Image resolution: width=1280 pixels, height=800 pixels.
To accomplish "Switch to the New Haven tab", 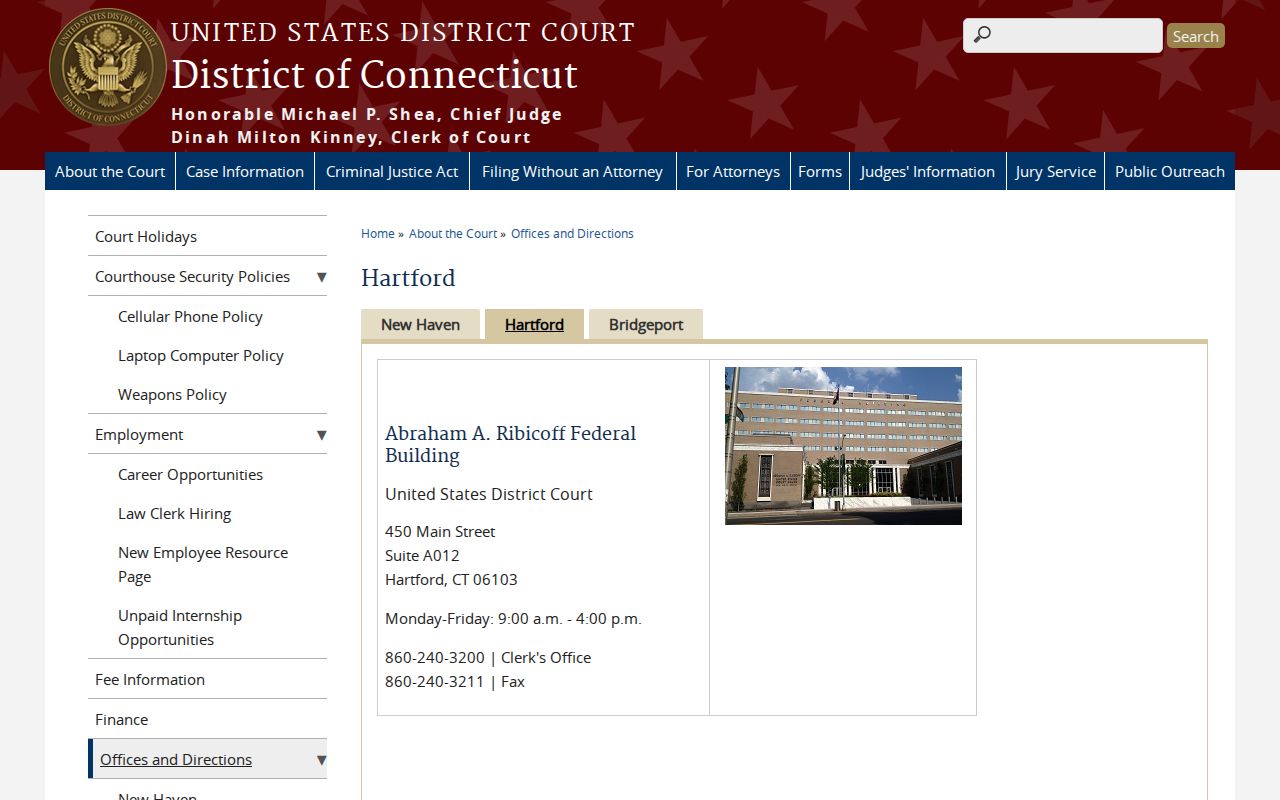I will [420, 324].
